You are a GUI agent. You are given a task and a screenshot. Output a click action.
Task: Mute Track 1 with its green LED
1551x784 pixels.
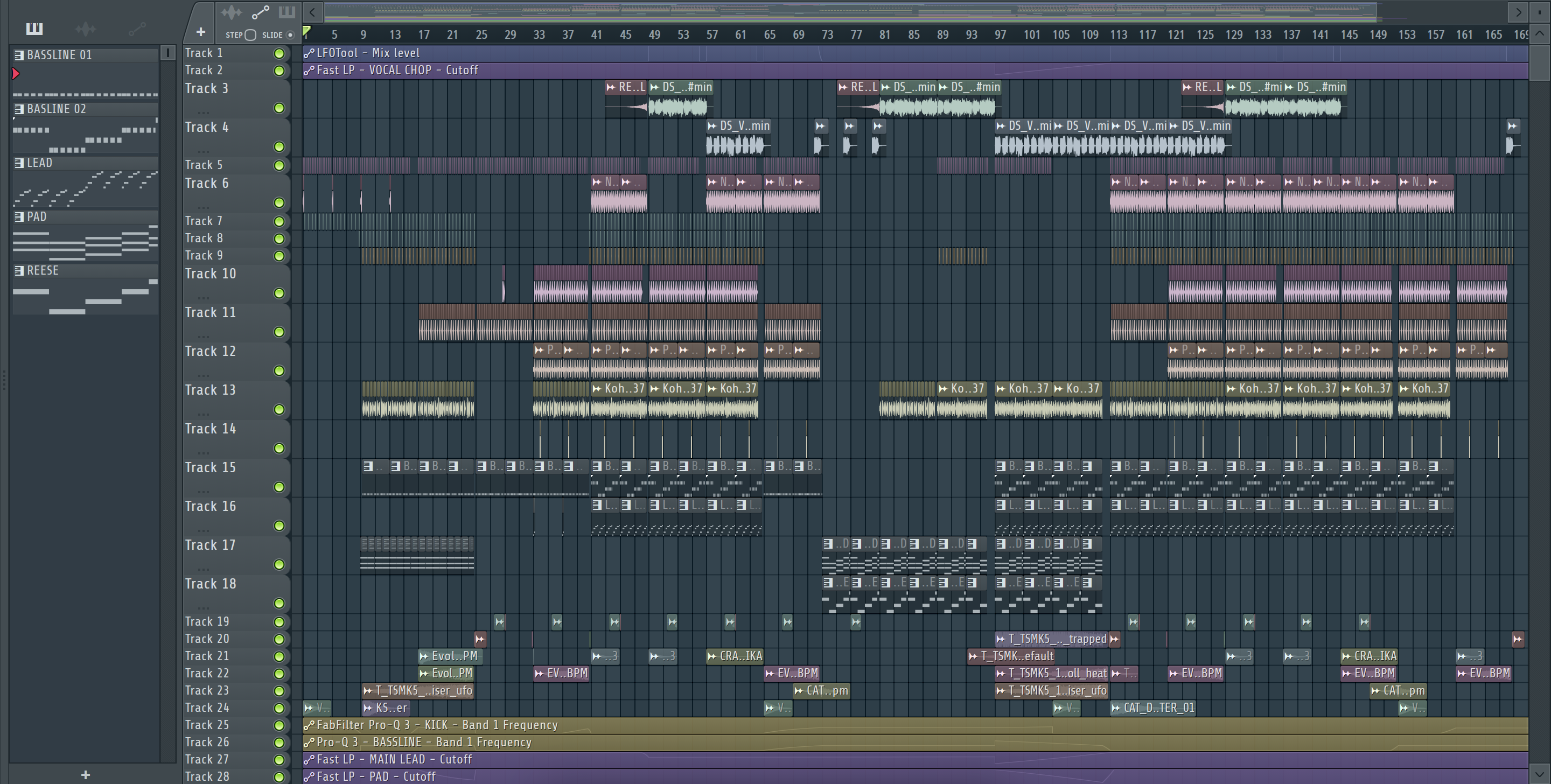tap(279, 54)
